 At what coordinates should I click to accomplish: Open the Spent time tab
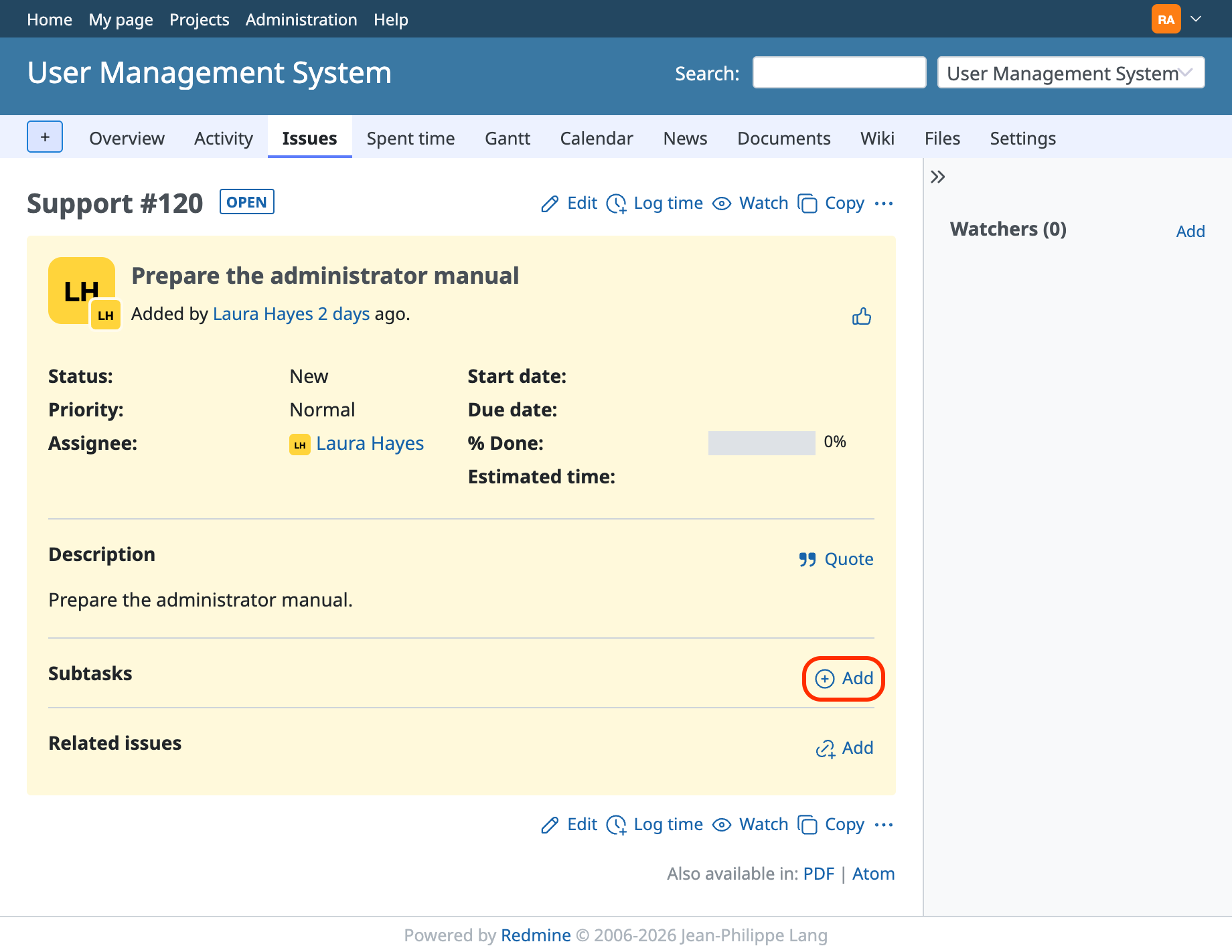(410, 138)
